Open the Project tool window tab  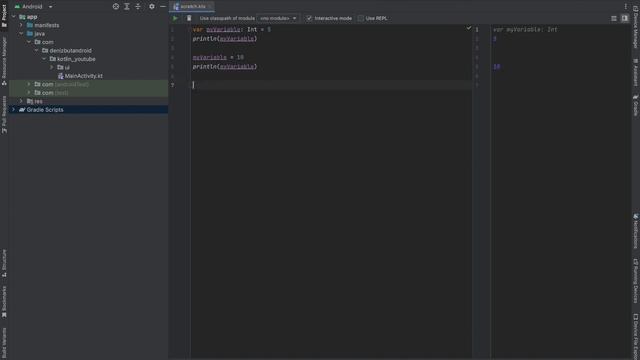(4, 16)
